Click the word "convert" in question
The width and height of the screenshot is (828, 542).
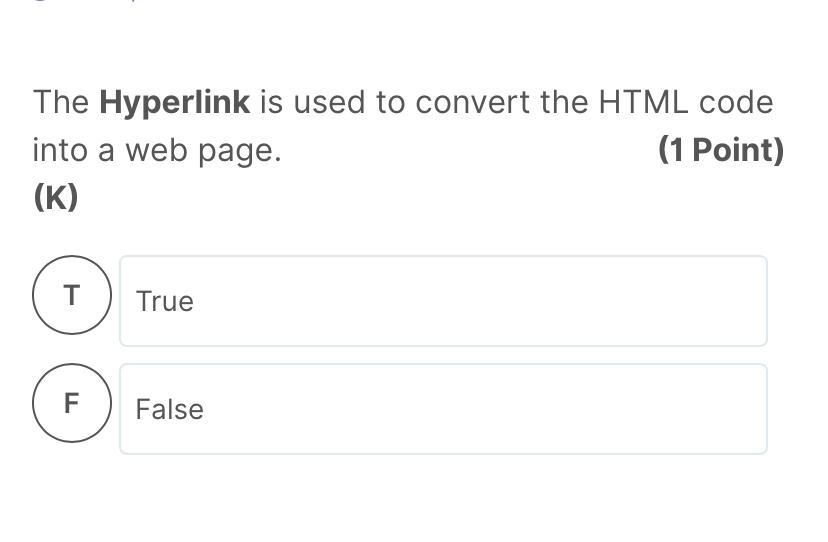pos(472,103)
